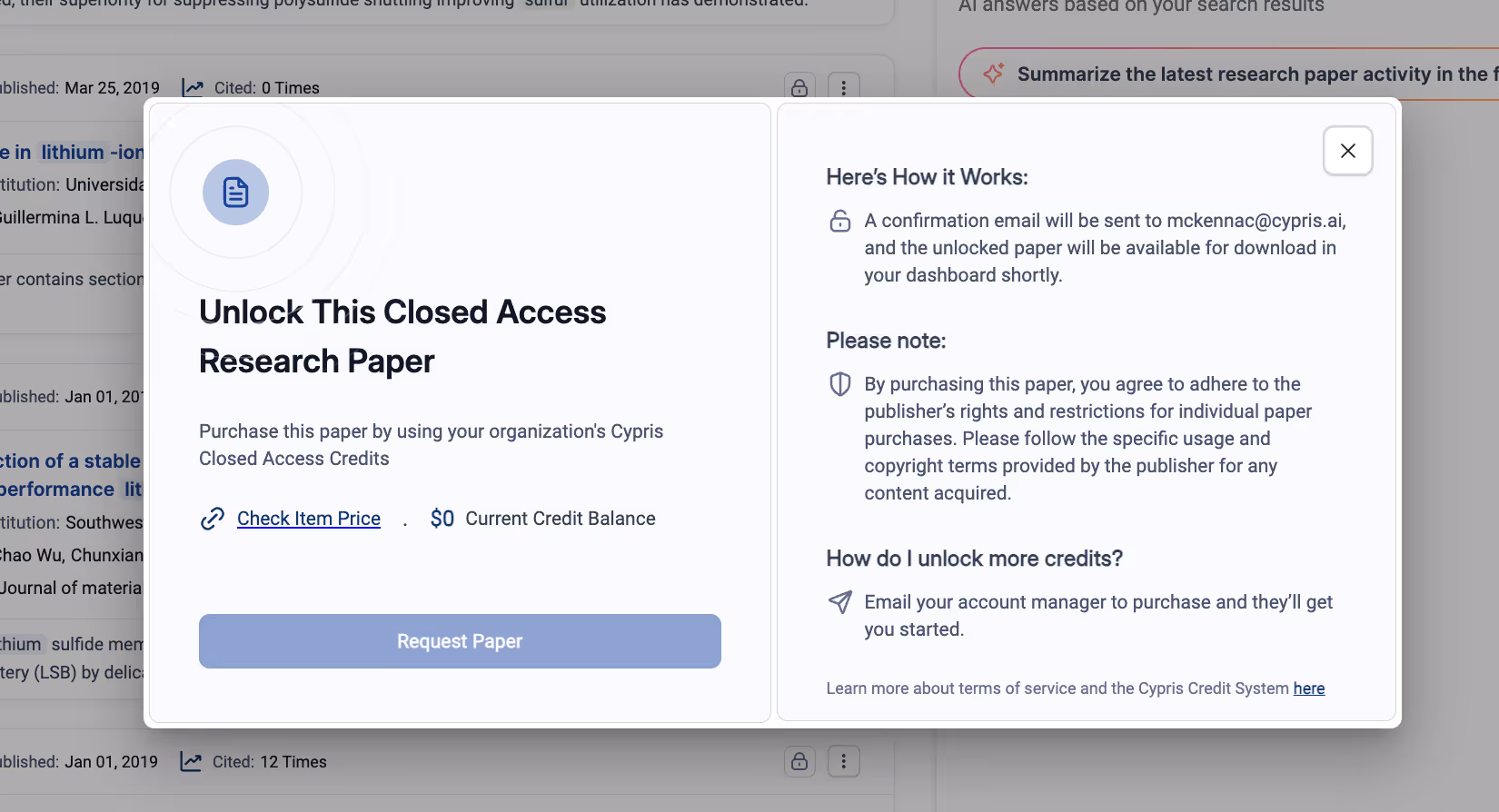Click the sparkle icon in the Summarize prompt

(993, 74)
